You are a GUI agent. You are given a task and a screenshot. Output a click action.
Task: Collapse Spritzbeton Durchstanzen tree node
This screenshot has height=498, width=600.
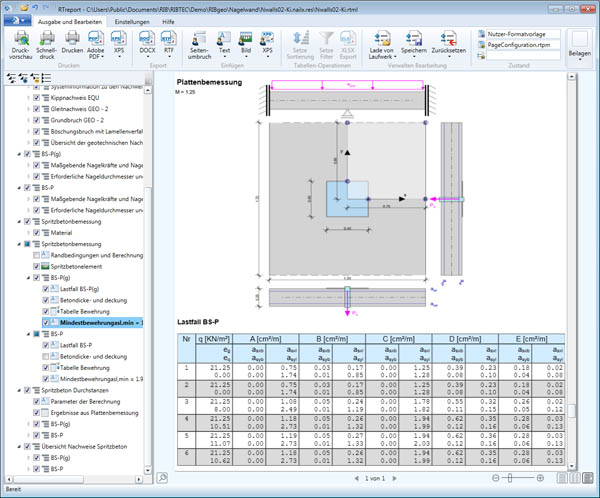point(19,390)
